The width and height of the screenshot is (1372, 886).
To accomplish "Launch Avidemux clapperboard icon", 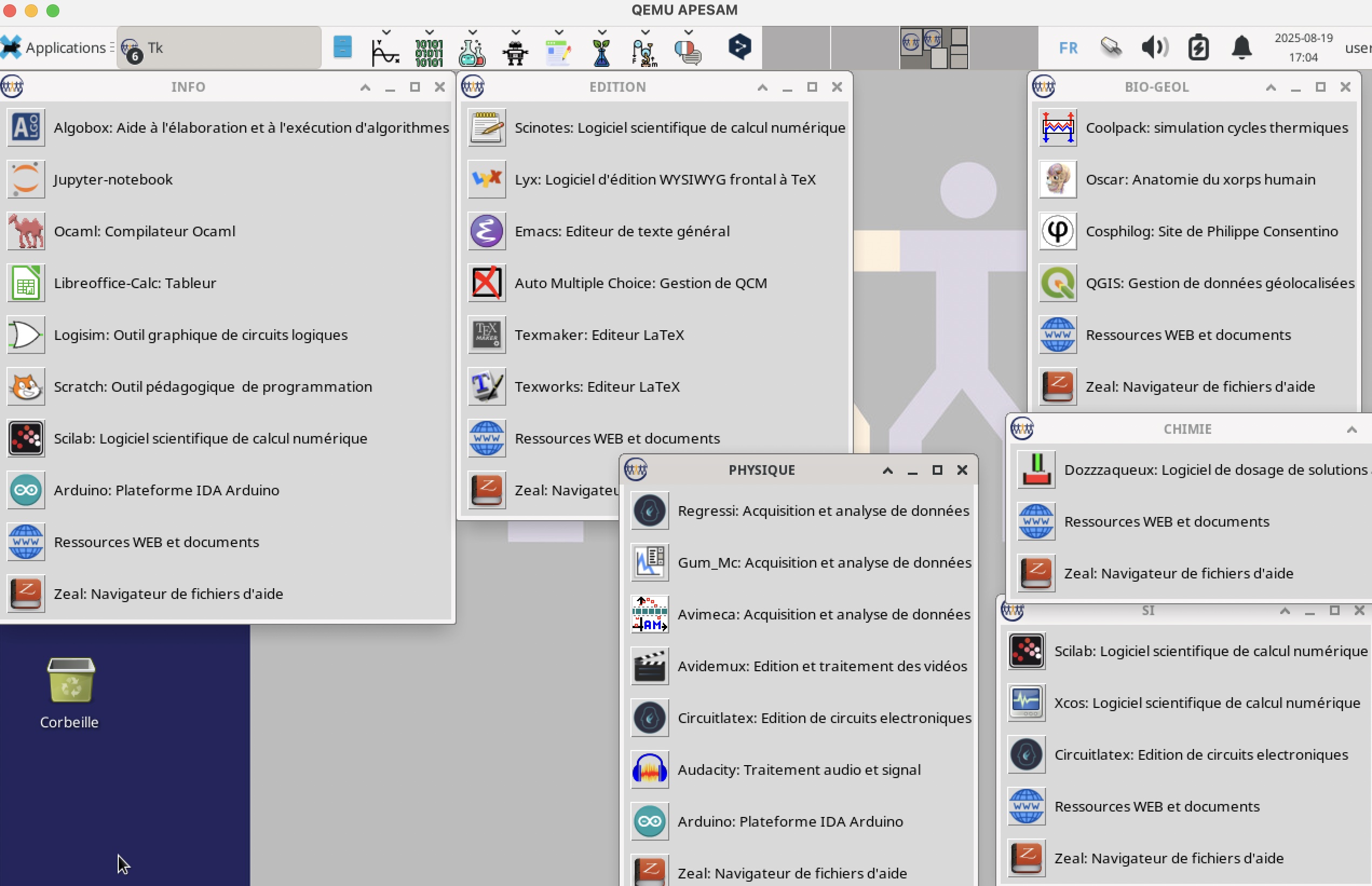I will (x=650, y=666).
